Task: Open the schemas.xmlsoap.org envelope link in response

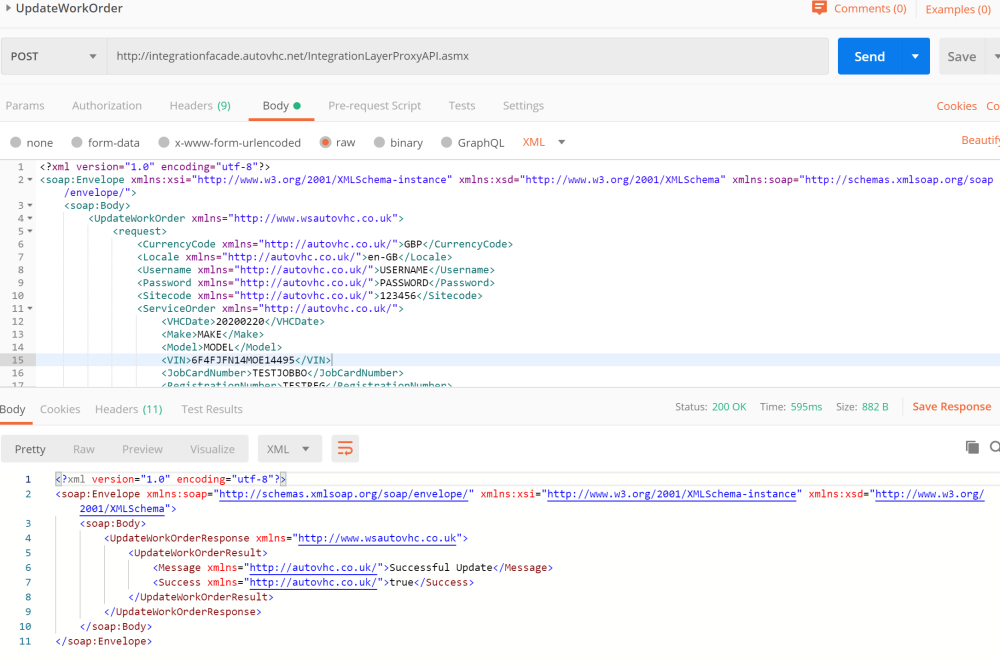Action: (343, 494)
